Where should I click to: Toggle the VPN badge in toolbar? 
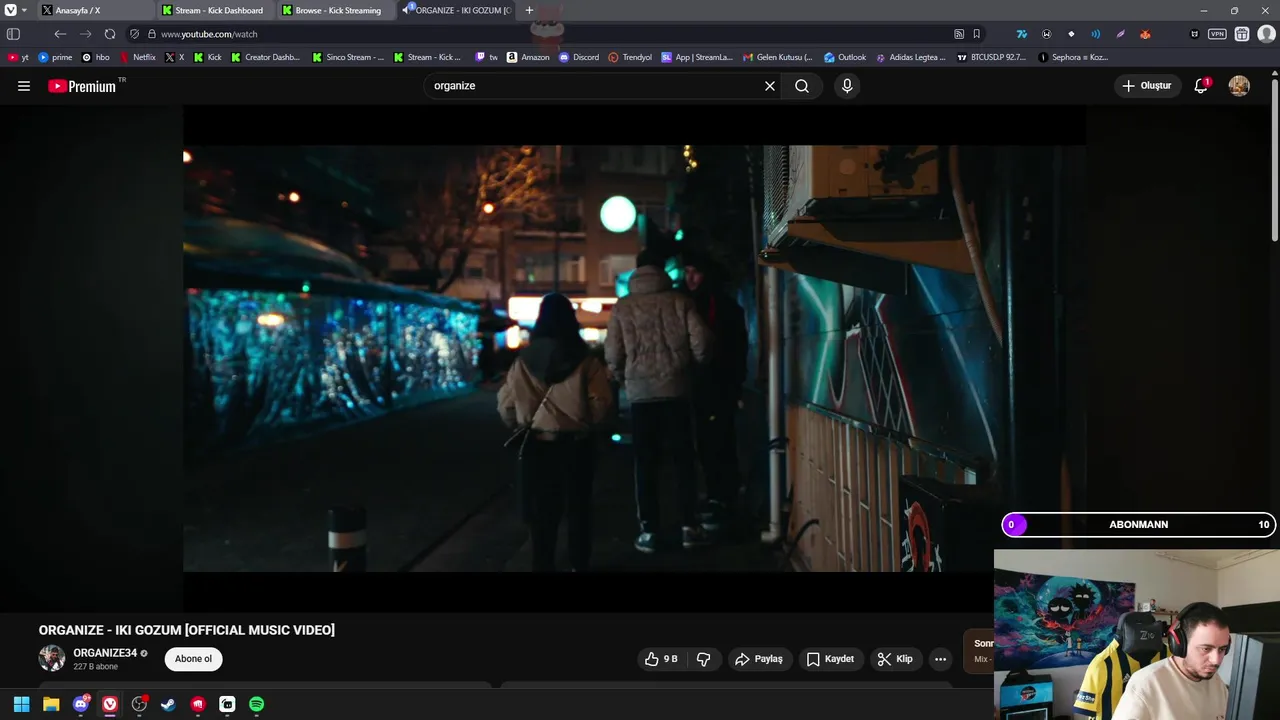(x=1217, y=34)
